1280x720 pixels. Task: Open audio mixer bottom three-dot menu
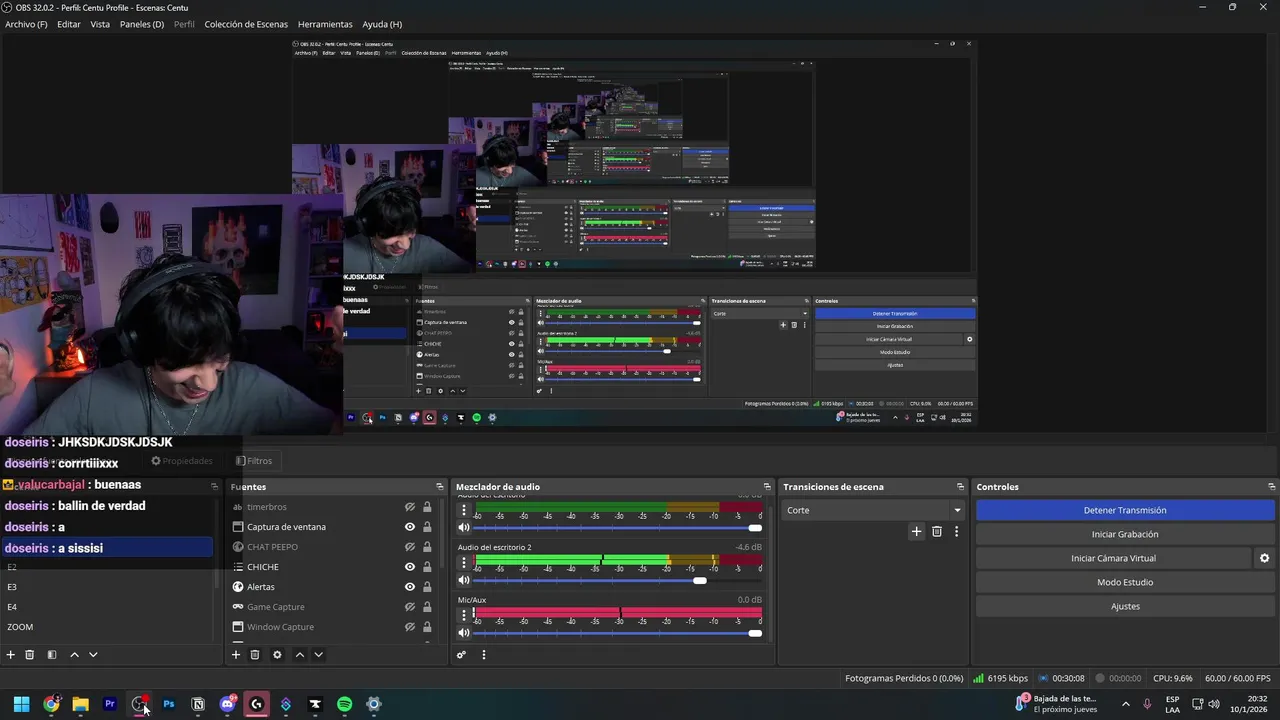pyautogui.click(x=483, y=655)
